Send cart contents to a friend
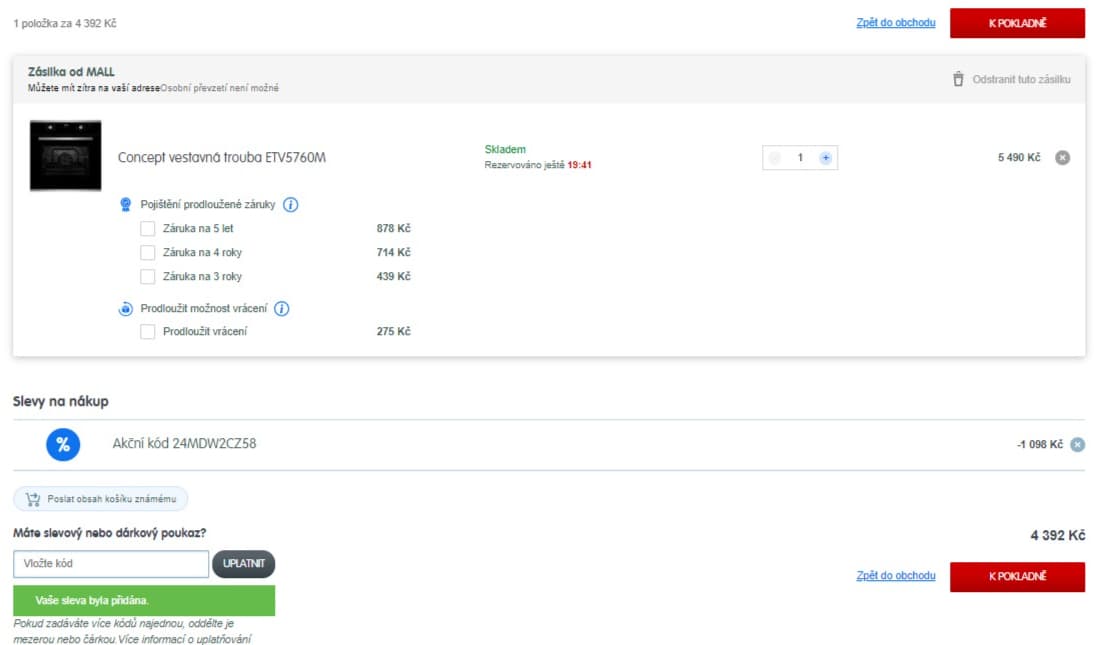Image resolution: width=1098 pixels, height=645 pixels. 100,499
